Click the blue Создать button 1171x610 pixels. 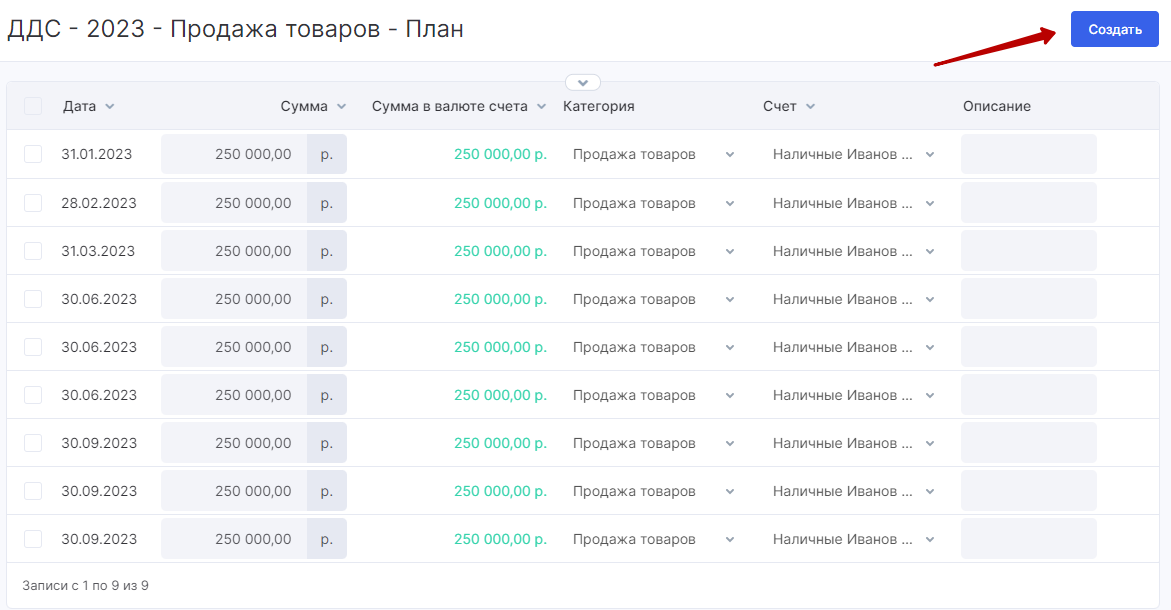(x=1114, y=29)
